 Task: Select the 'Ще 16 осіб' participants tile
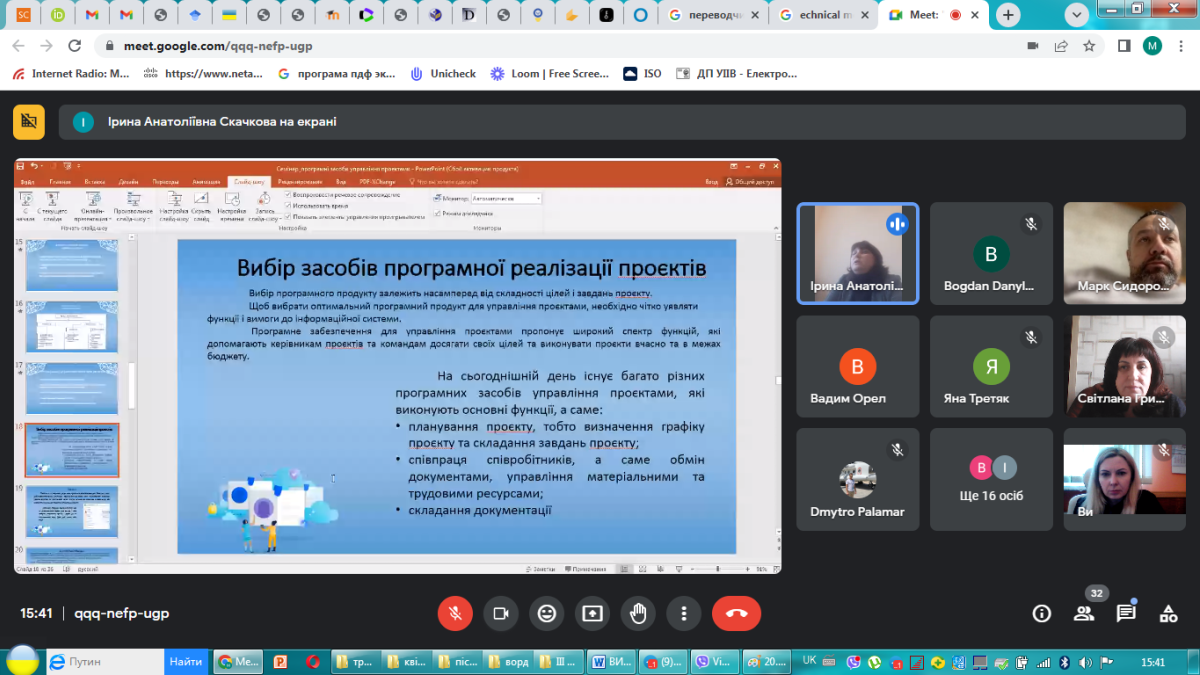(991, 480)
